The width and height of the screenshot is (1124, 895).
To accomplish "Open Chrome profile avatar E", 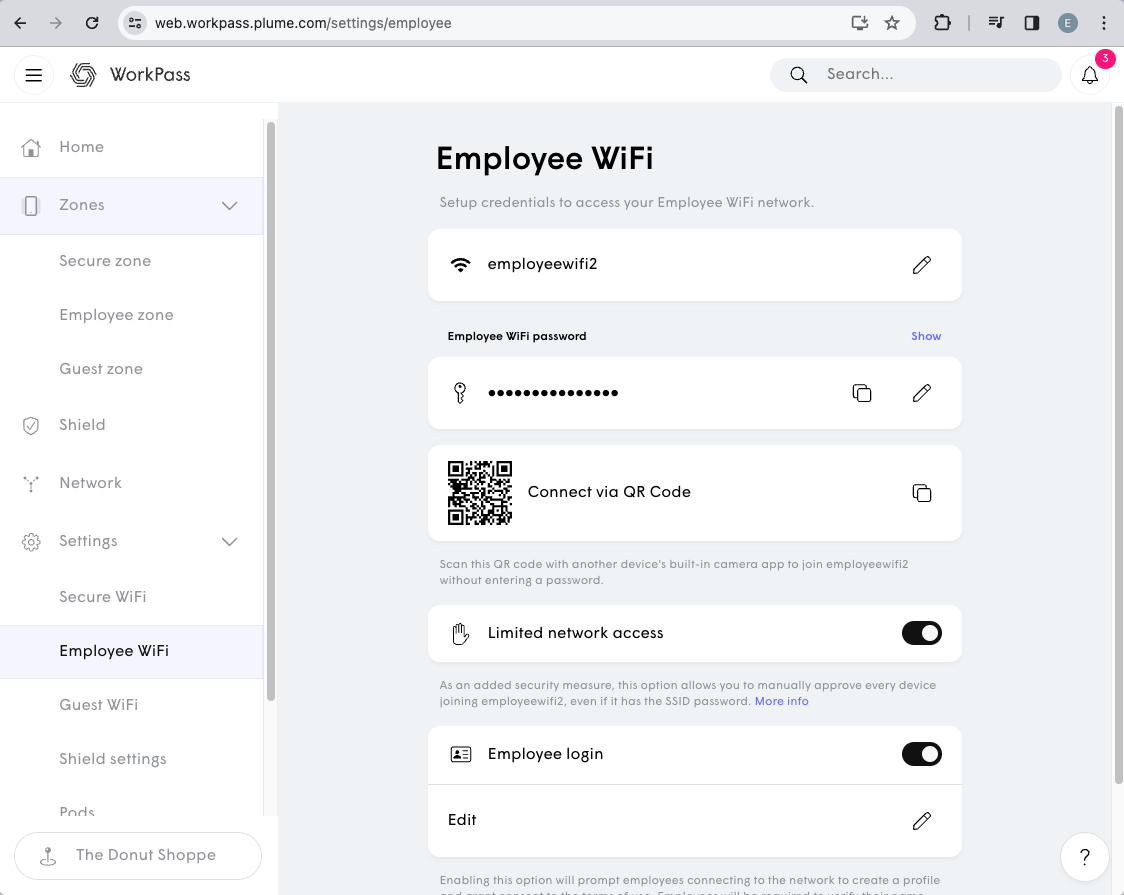I will [1067, 23].
